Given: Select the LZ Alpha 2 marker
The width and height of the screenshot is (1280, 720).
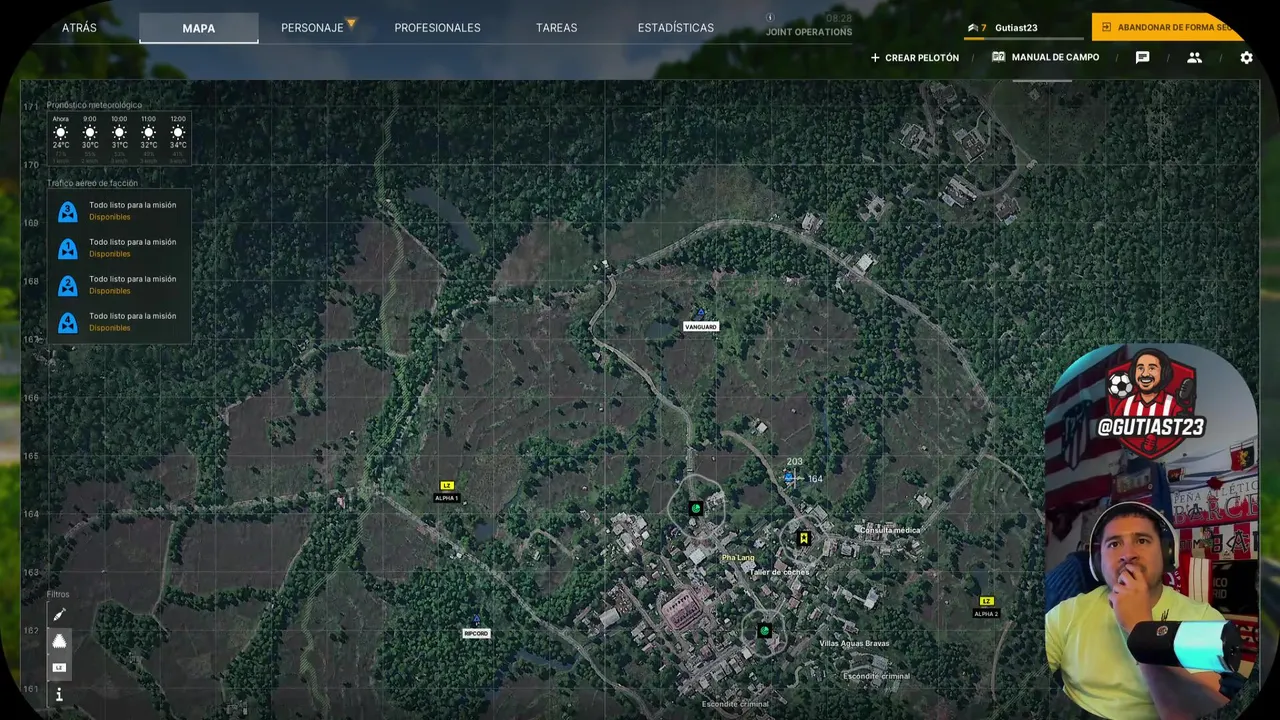Looking at the screenshot, I should click(986, 607).
